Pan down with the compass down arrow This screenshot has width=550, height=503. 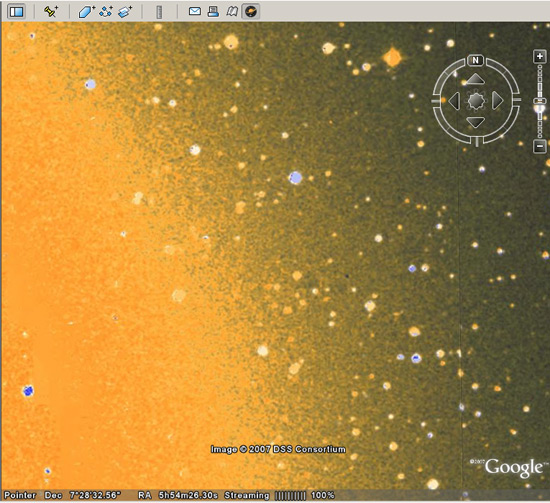pyautogui.click(x=476, y=122)
